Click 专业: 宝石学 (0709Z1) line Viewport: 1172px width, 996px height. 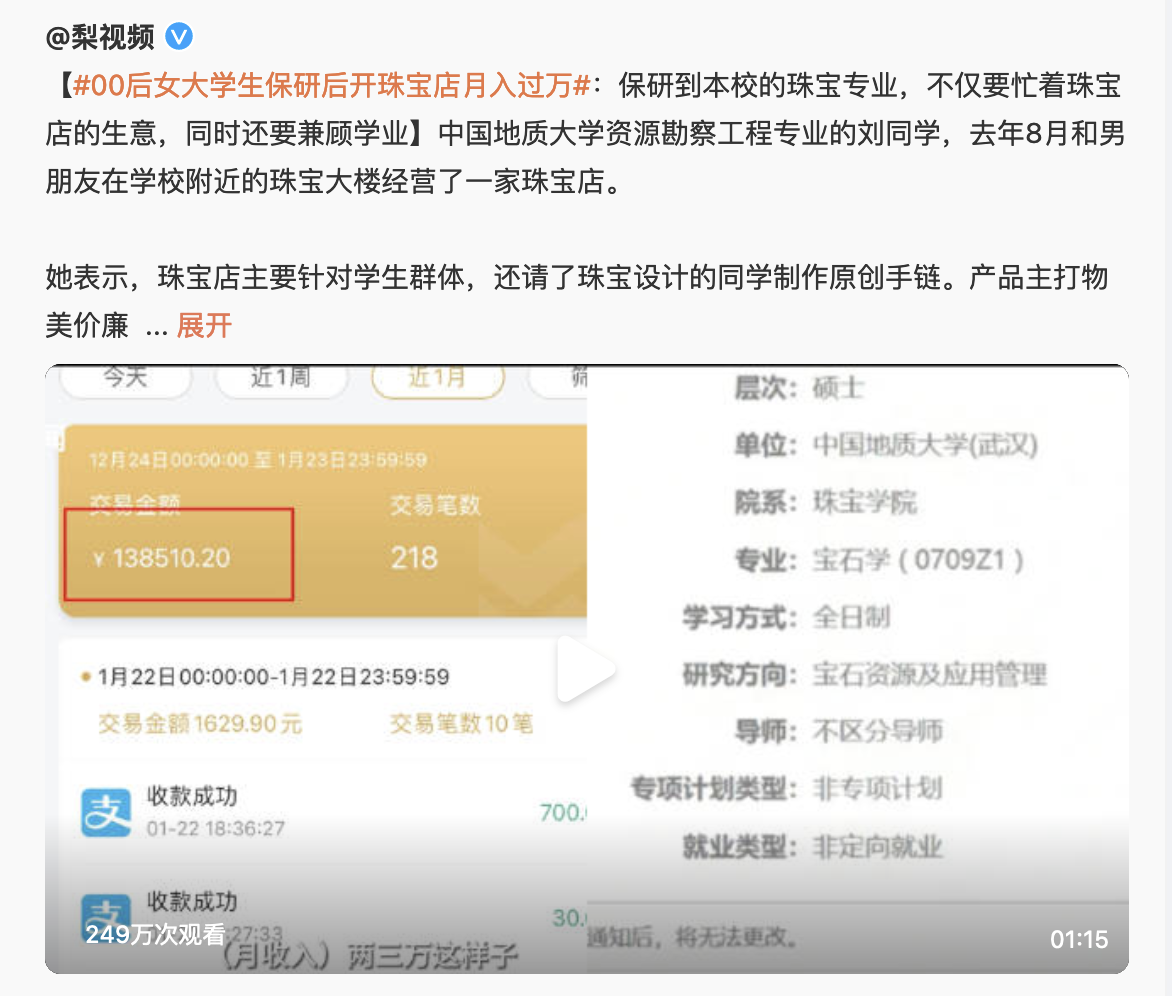(879, 560)
